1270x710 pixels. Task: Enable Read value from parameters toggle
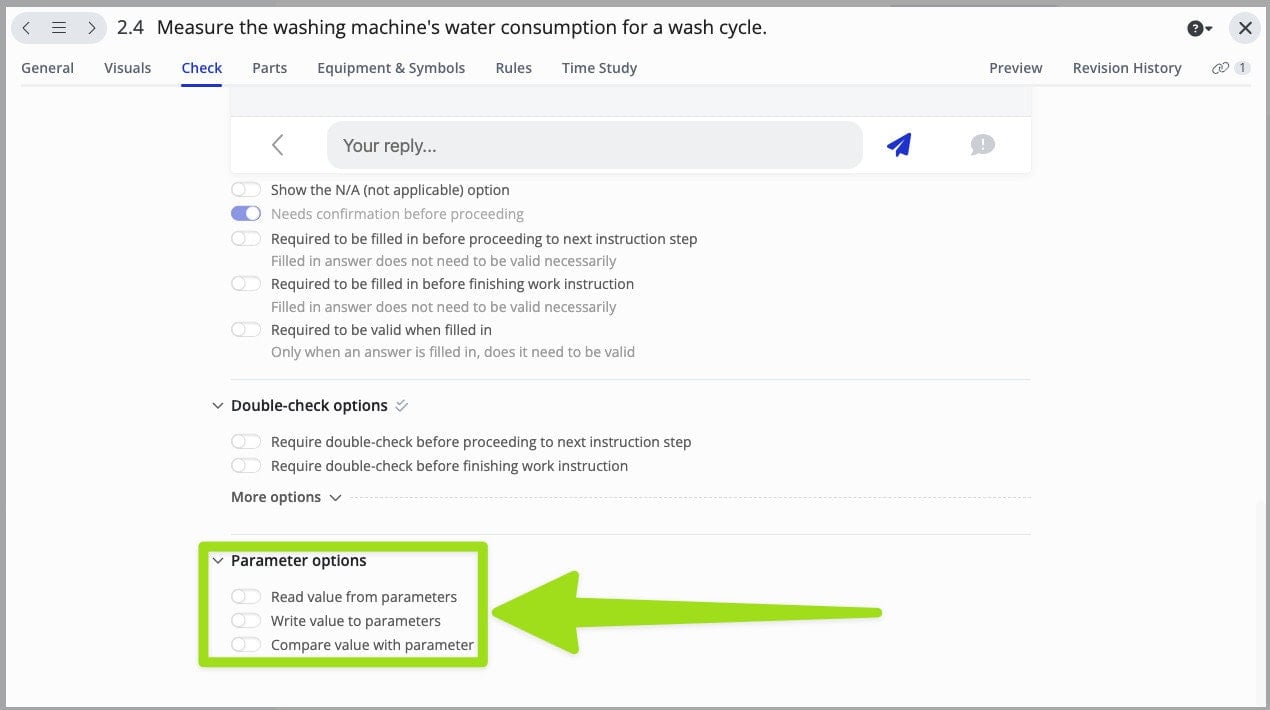[246, 597]
